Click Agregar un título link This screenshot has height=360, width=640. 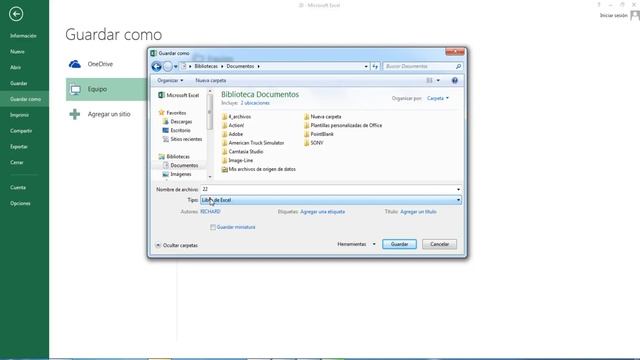pyautogui.click(x=418, y=212)
